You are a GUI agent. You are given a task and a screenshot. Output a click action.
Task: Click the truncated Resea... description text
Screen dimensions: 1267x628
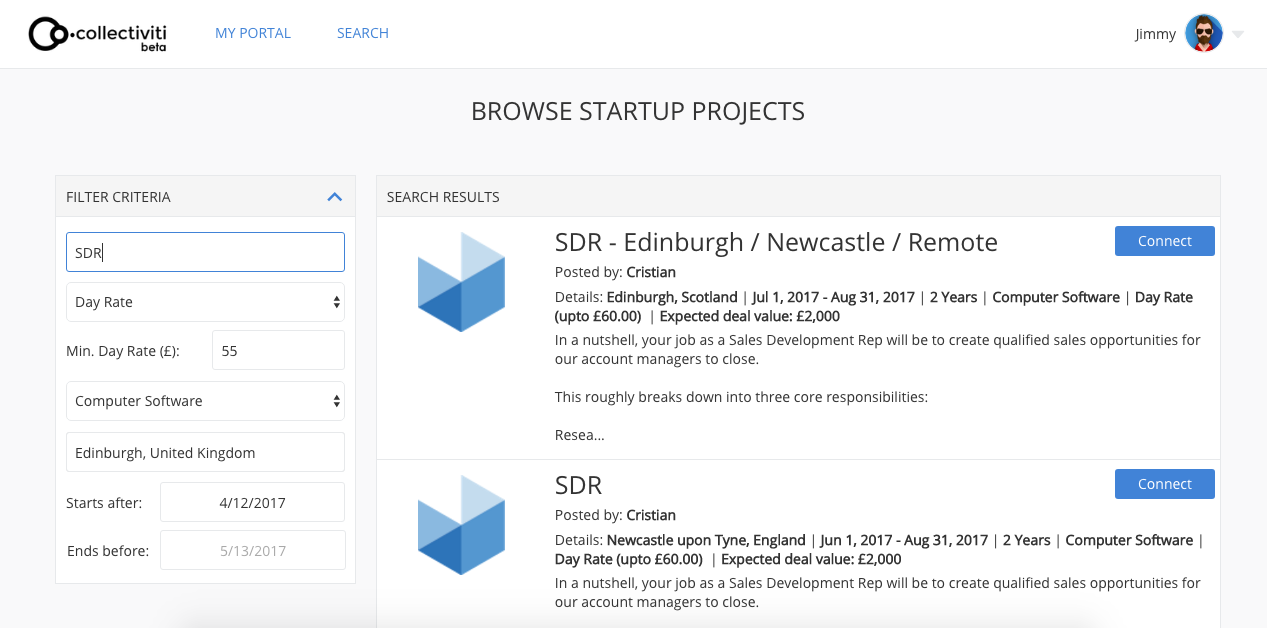coord(580,435)
